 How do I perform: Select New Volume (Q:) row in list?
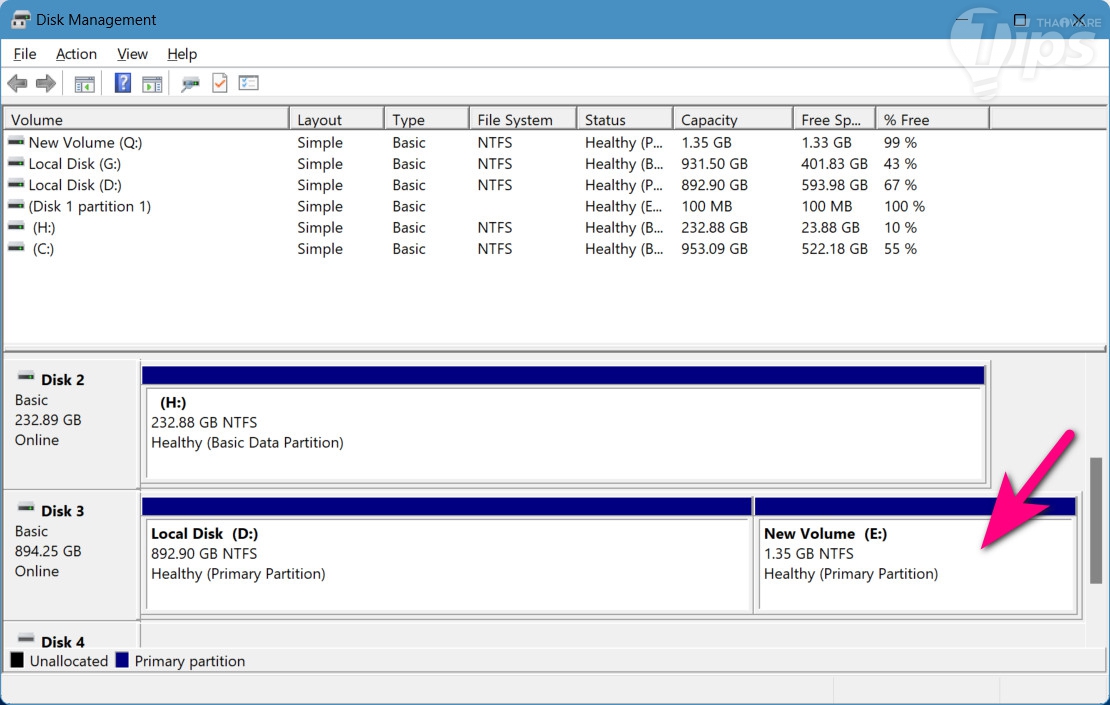click(85, 143)
